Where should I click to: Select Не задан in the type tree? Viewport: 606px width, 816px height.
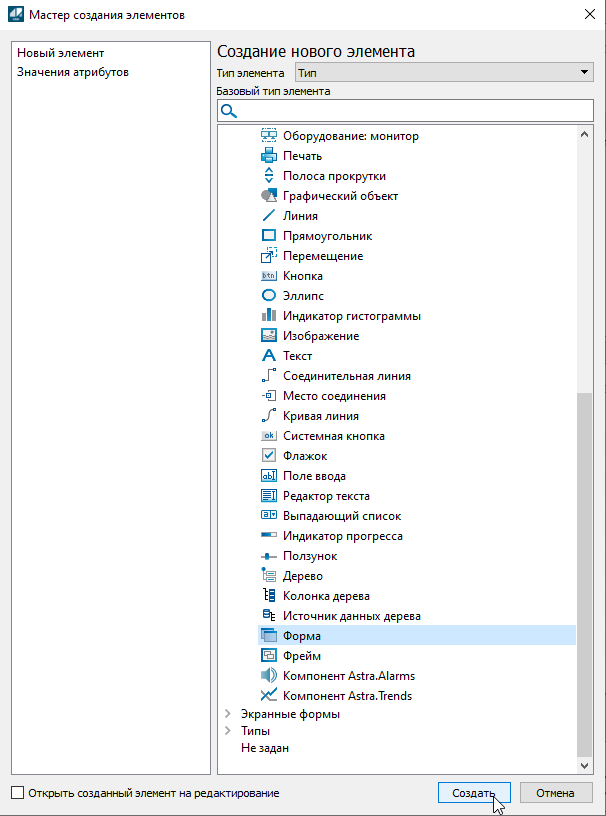[x=264, y=748]
